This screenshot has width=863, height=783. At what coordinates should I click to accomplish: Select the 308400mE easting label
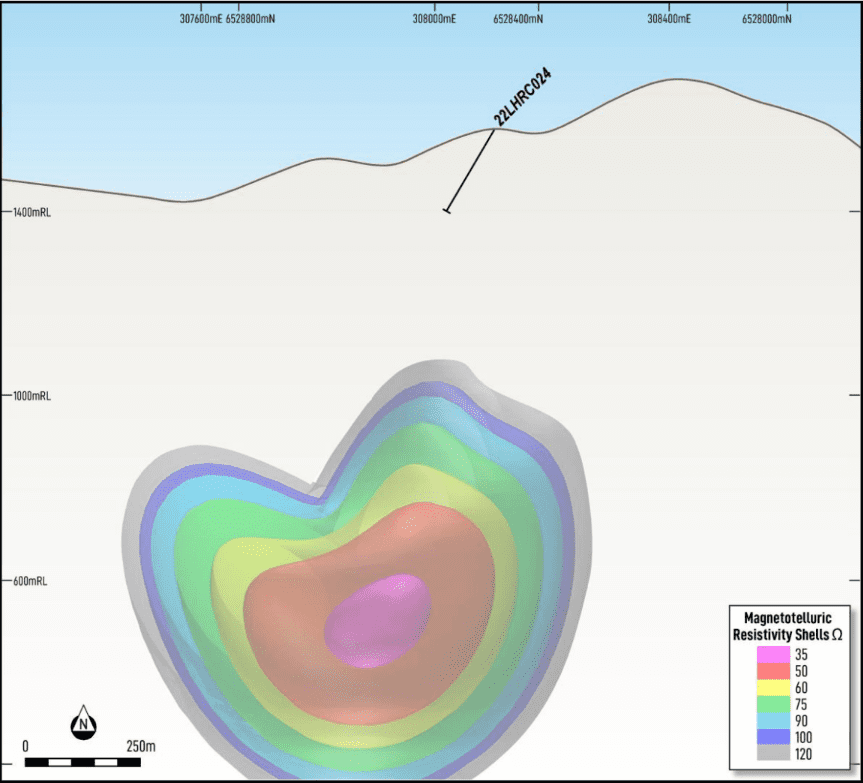click(x=669, y=18)
